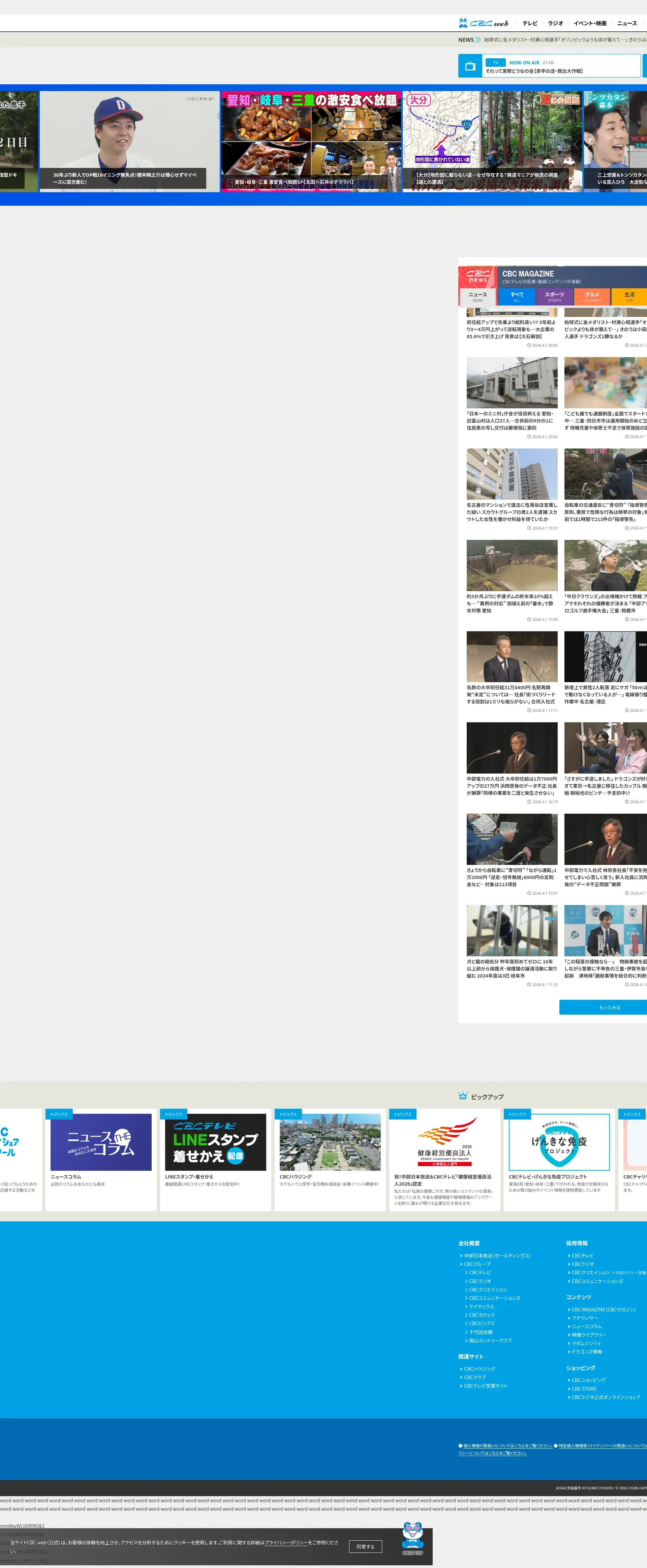Select the ニュース NEWS tab in CBC MAGAZINE
This screenshot has width=647, height=1568.
pos(478,296)
